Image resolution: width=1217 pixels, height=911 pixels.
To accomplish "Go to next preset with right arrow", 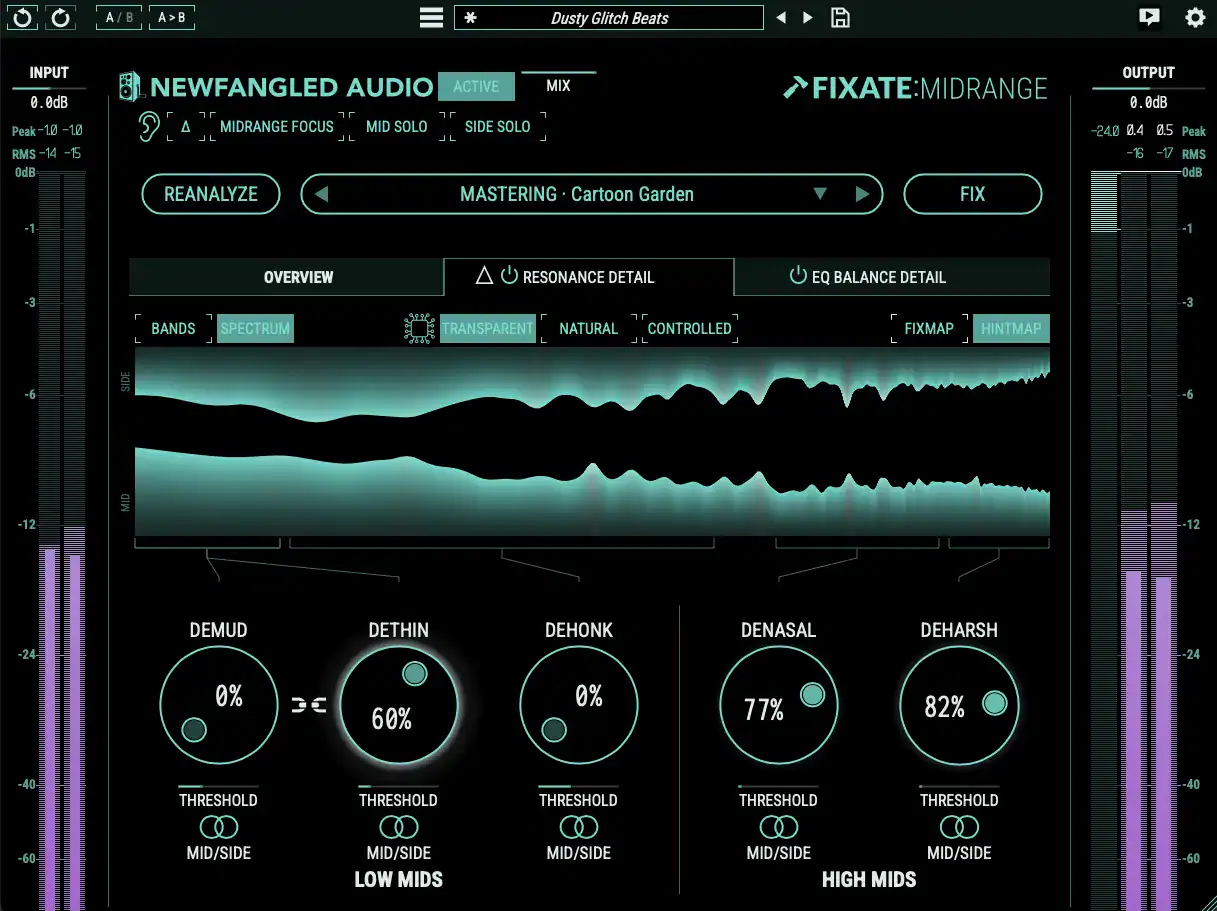I will point(808,18).
